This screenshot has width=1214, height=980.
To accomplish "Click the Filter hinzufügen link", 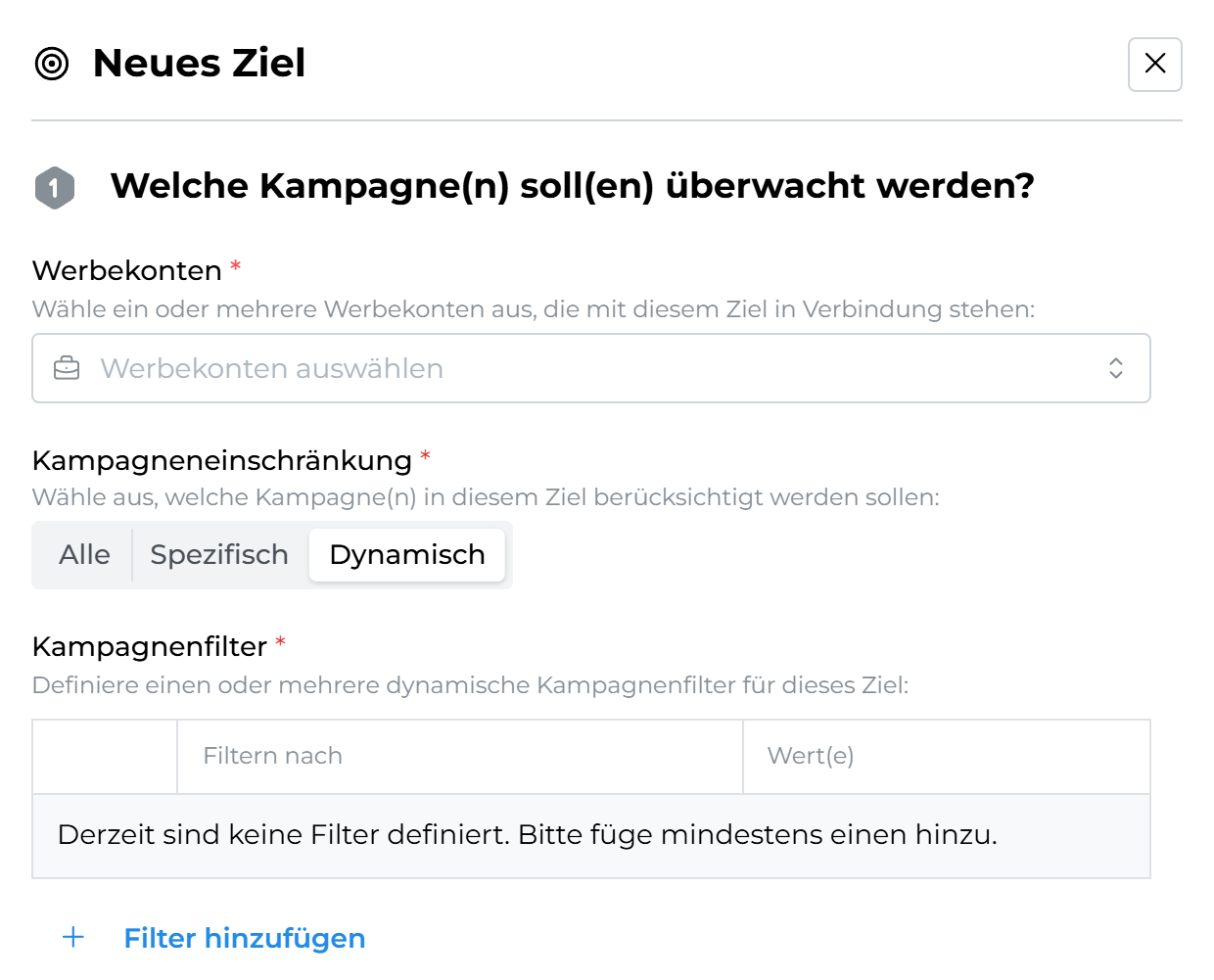I will coord(244,938).
